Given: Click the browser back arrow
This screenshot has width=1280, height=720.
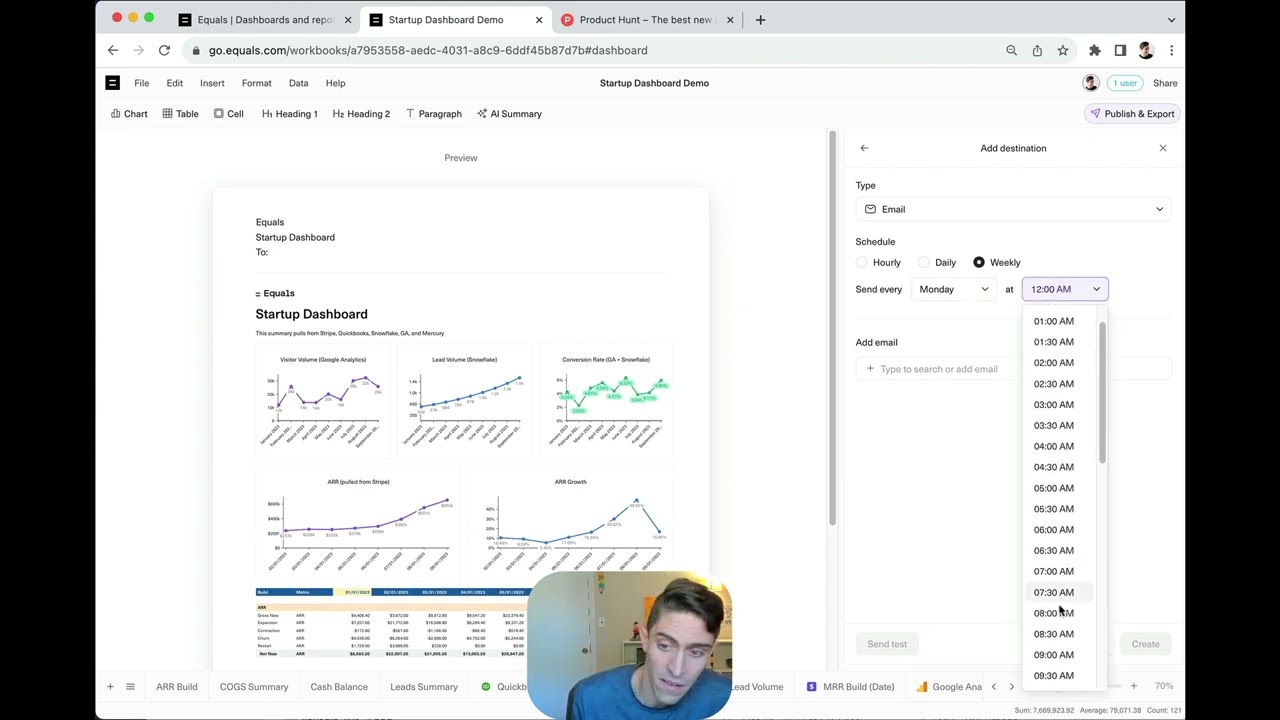Looking at the screenshot, I should point(113,50).
